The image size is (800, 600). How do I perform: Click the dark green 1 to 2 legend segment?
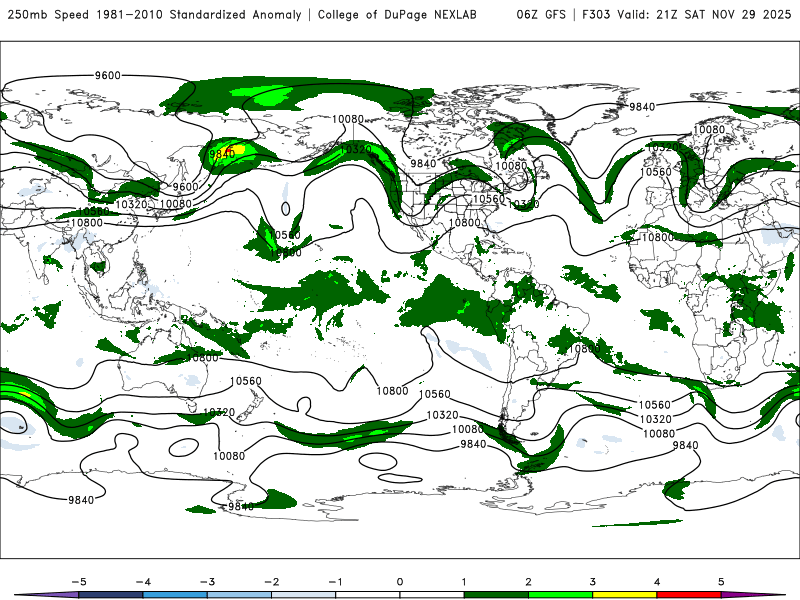tap(496, 595)
